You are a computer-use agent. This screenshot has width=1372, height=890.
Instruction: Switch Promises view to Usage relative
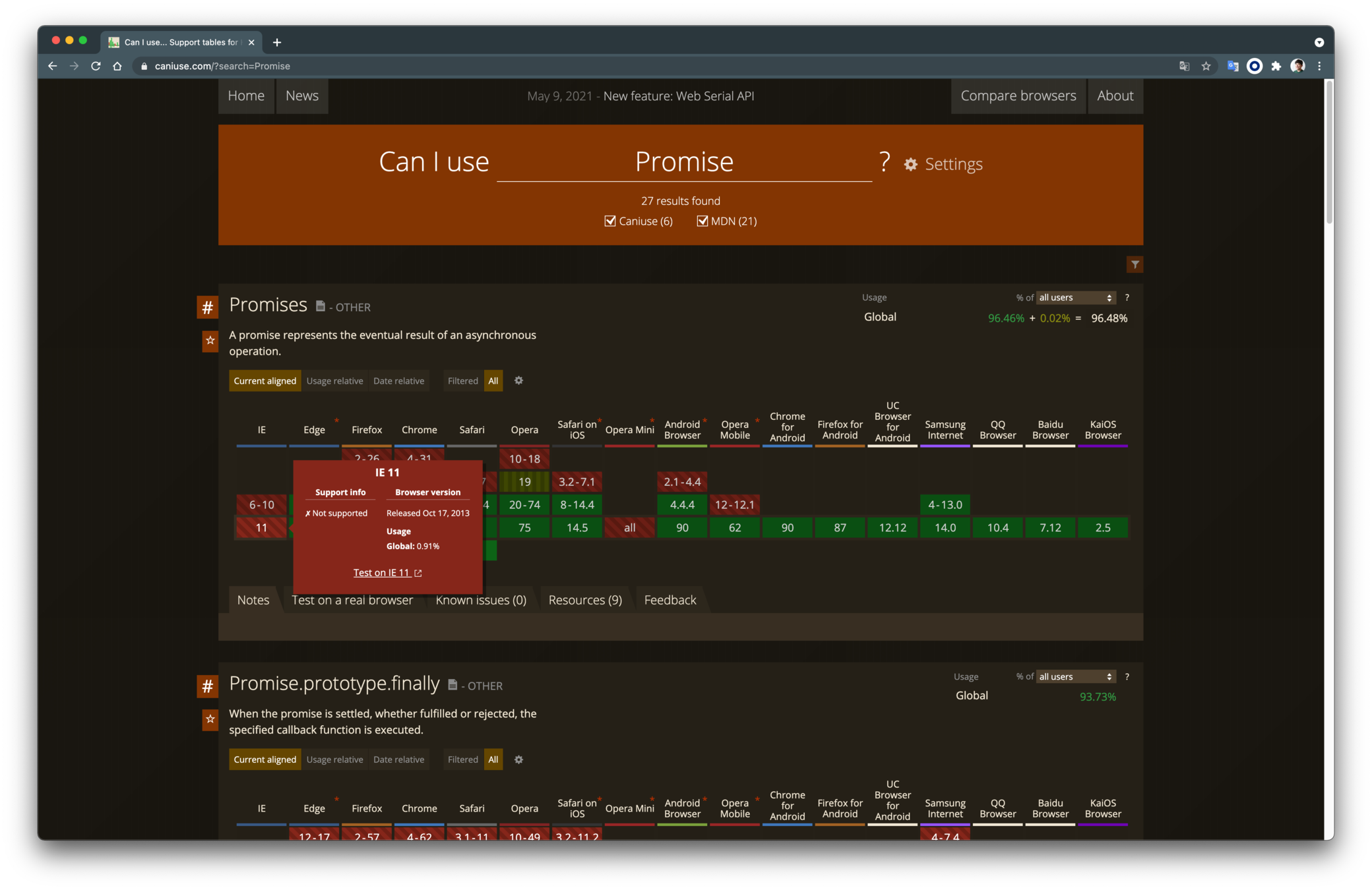334,381
